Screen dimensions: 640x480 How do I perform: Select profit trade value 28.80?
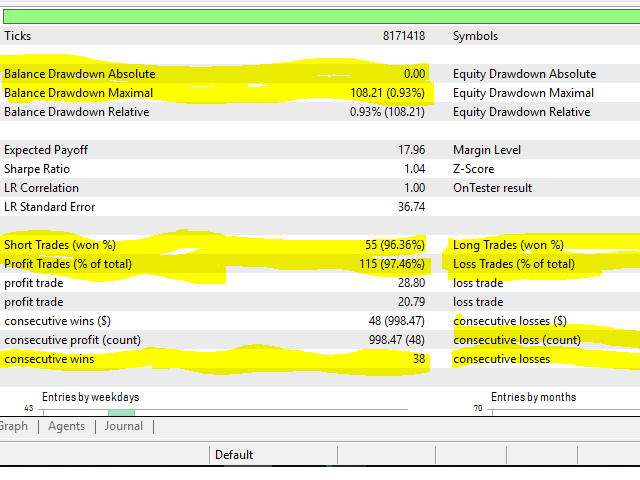[x=412, y=283]
